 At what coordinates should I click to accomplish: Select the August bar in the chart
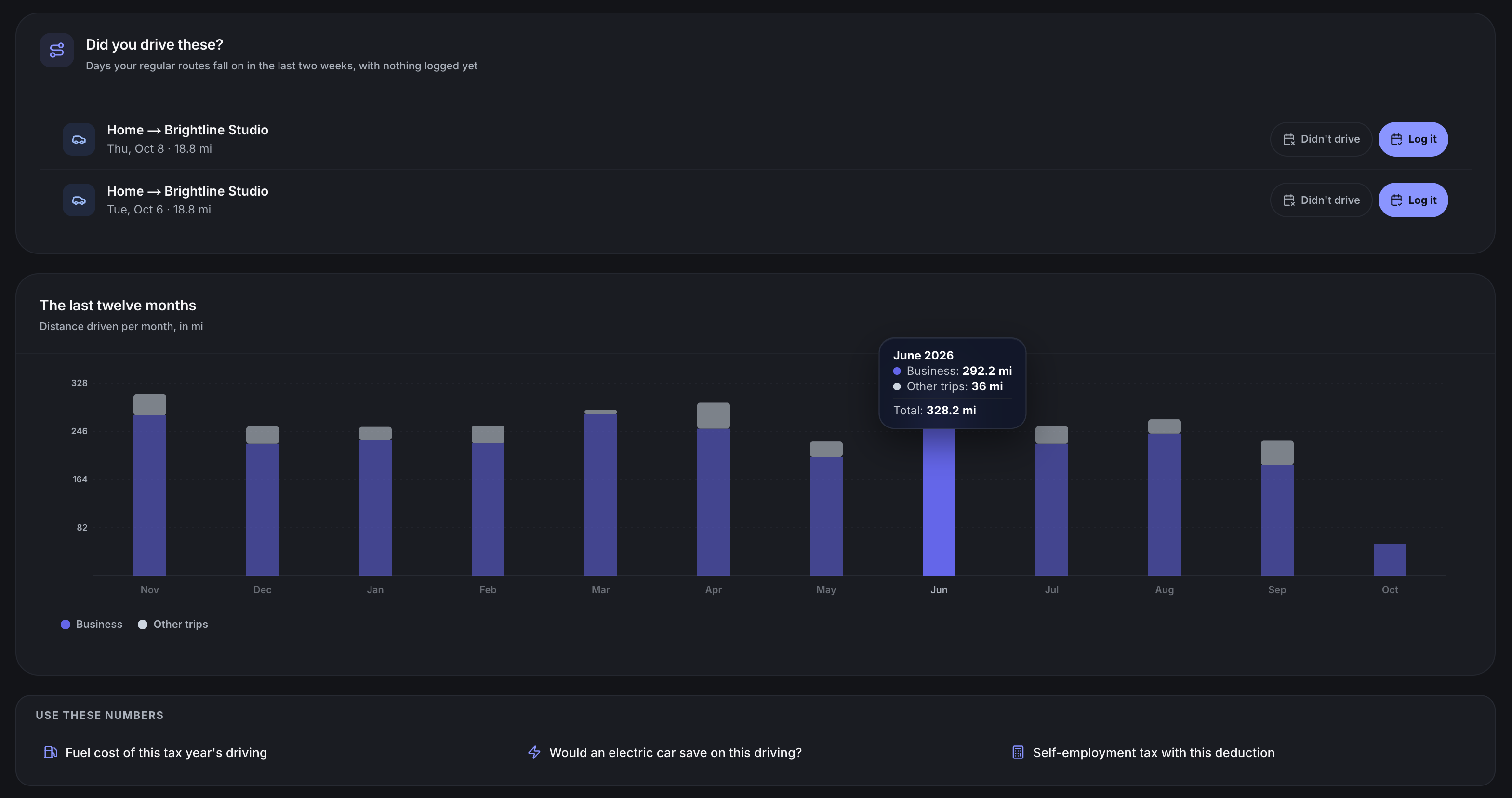coord(1164,497)
